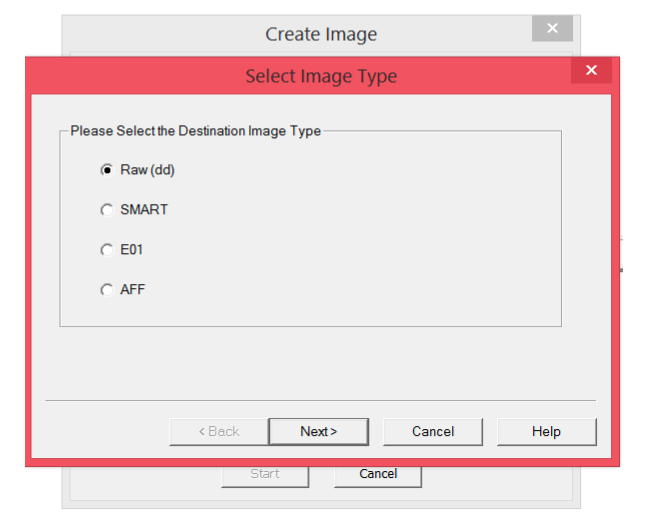Click the Next > button
This screenshot has width=650, height=524.
318,431
